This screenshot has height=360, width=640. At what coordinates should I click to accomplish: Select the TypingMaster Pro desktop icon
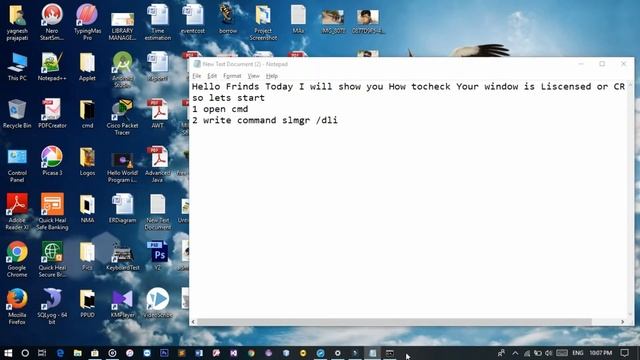click(x=87, y=22)
